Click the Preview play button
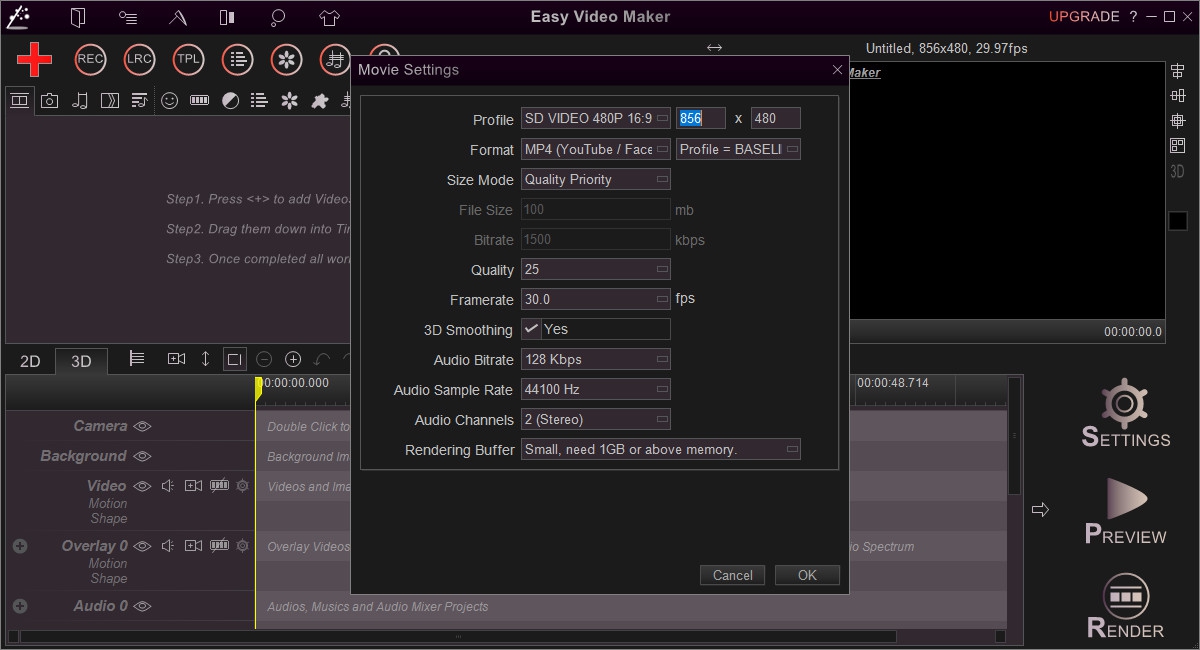This screenshot has height=650, width=1200. tap(1125, 511)
